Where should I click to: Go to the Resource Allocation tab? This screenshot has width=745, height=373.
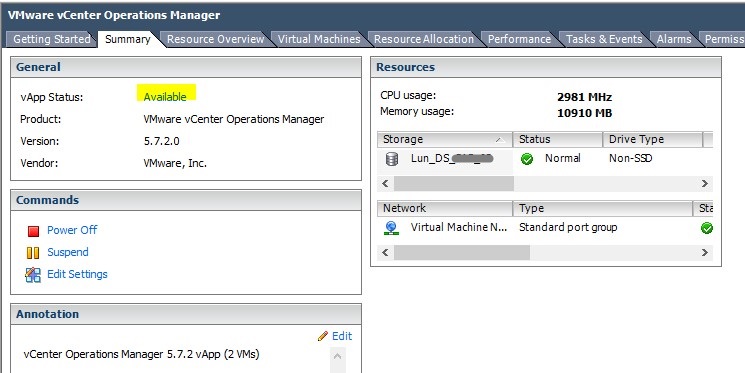pyautogui.click(x=423, y=39)
